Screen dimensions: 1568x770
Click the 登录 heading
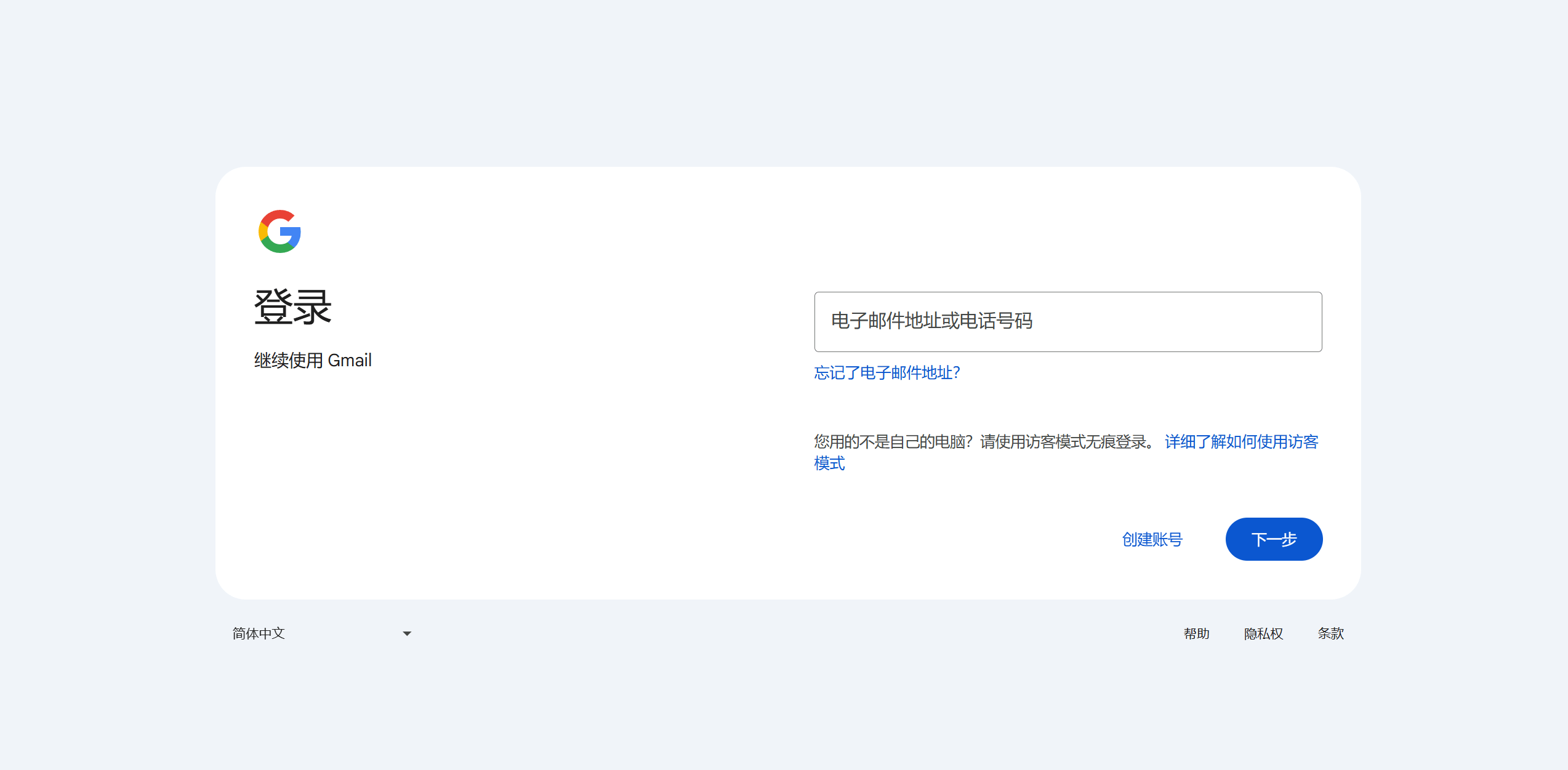pyautogui.click(x=292, y=307)
